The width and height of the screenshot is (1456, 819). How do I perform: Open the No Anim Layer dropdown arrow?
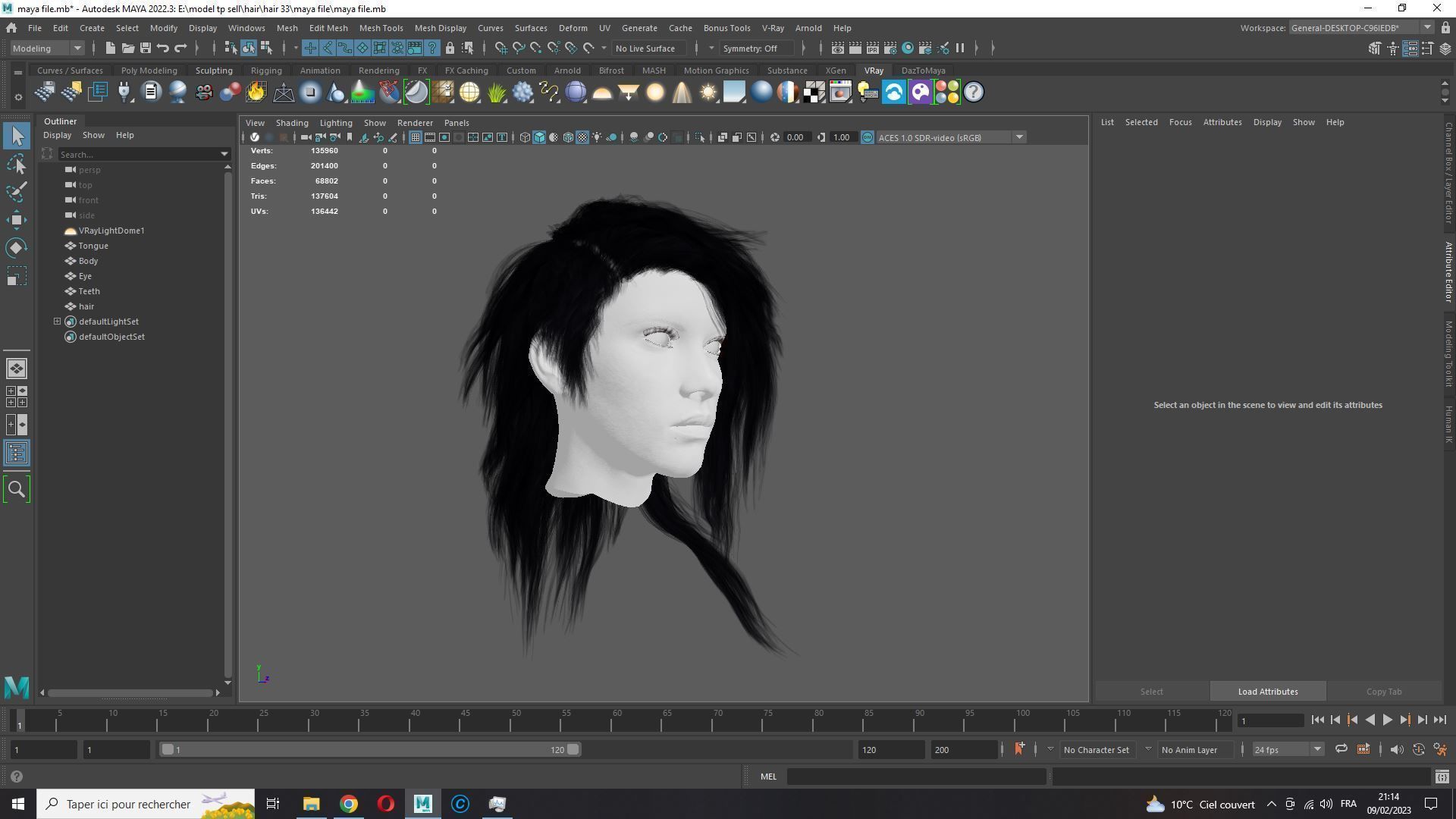1148,749
